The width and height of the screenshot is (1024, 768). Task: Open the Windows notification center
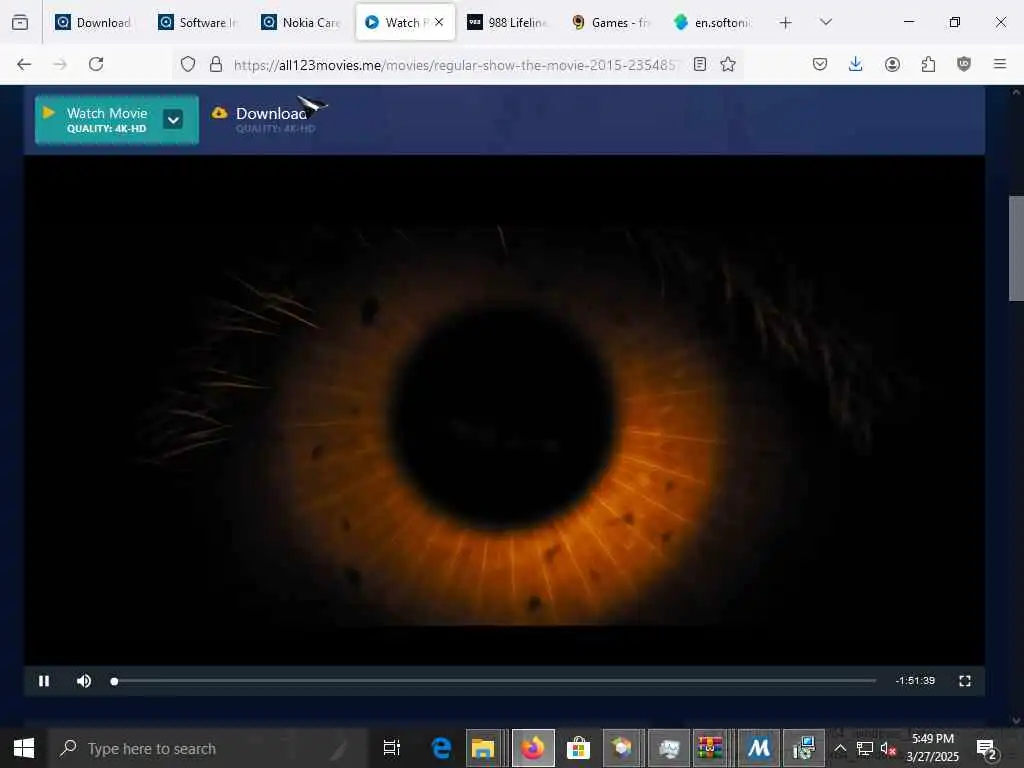[986, 748]
